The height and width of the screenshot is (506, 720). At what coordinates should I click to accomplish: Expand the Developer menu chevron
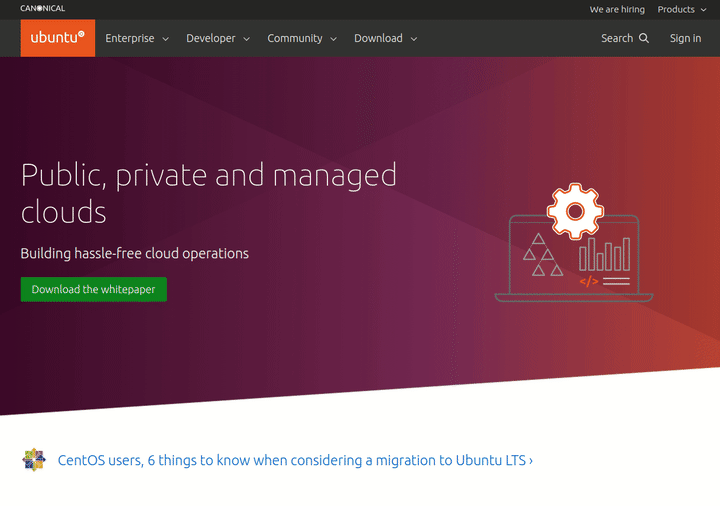247,39
